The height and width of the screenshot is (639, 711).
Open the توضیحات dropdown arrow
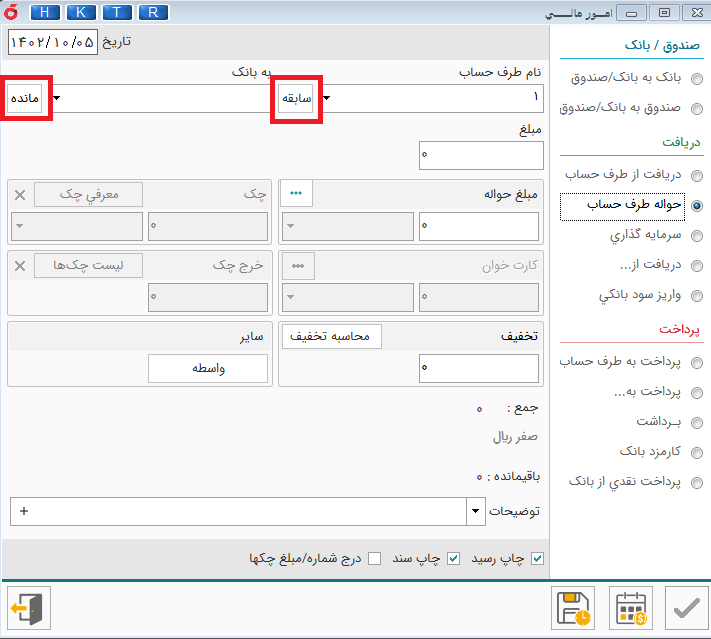pyautogui.click(x=475, y=511)
